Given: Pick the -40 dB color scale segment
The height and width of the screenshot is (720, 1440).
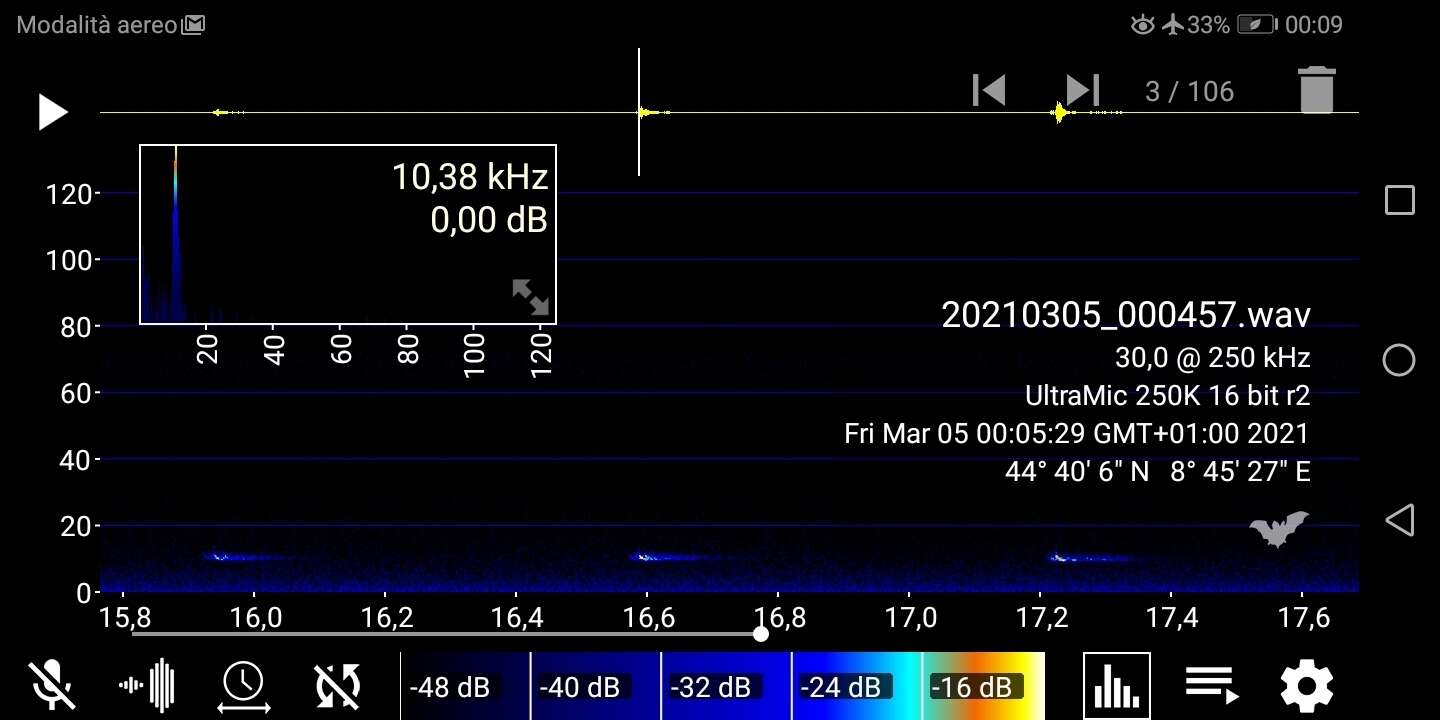Looking at the screenshot, I should (595, 686).
